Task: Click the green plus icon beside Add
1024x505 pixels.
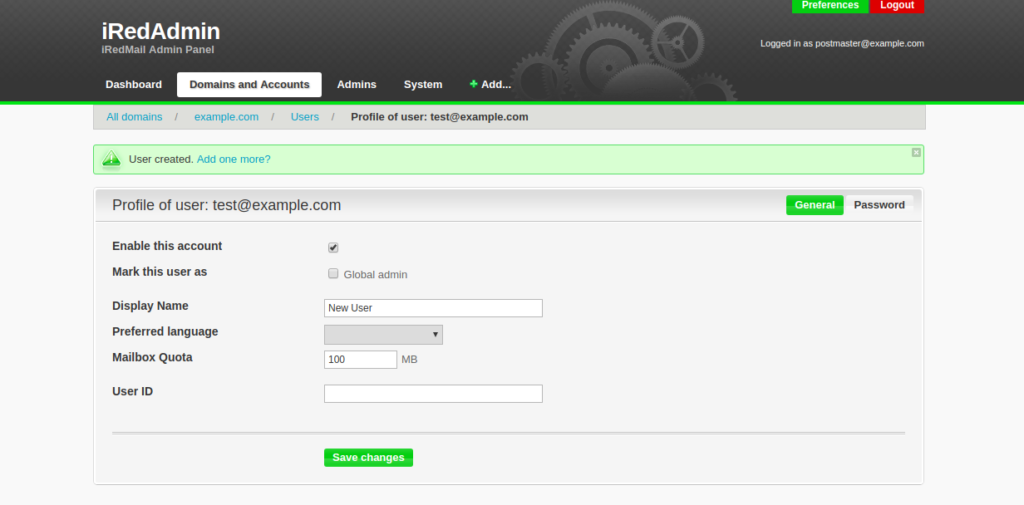Action: click(x=473, y=85)
